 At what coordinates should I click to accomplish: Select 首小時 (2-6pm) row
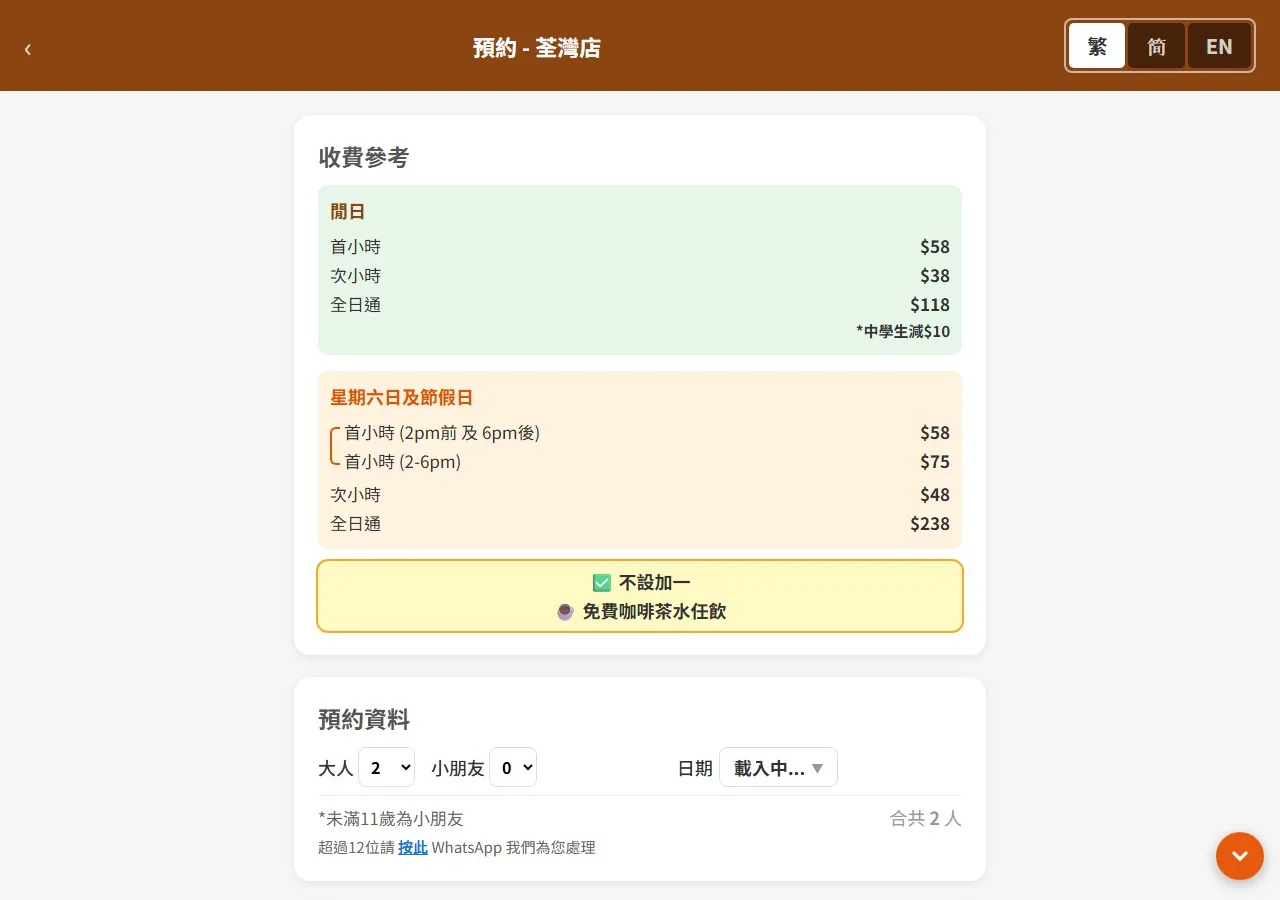(647, 462)
